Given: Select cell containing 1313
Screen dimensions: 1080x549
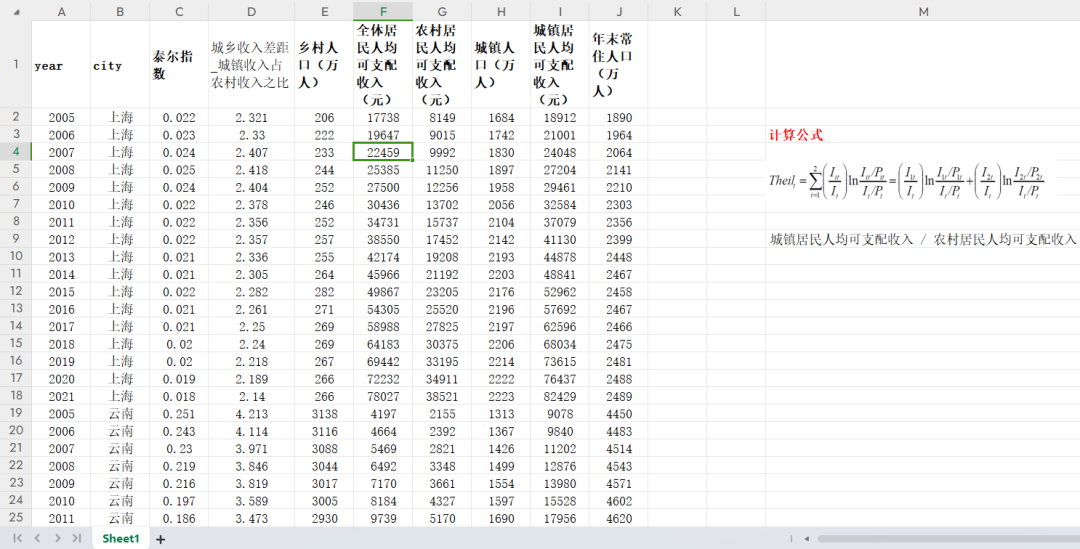Looking at the screenshot, I should pyautogui.click(x=501, y=413).
